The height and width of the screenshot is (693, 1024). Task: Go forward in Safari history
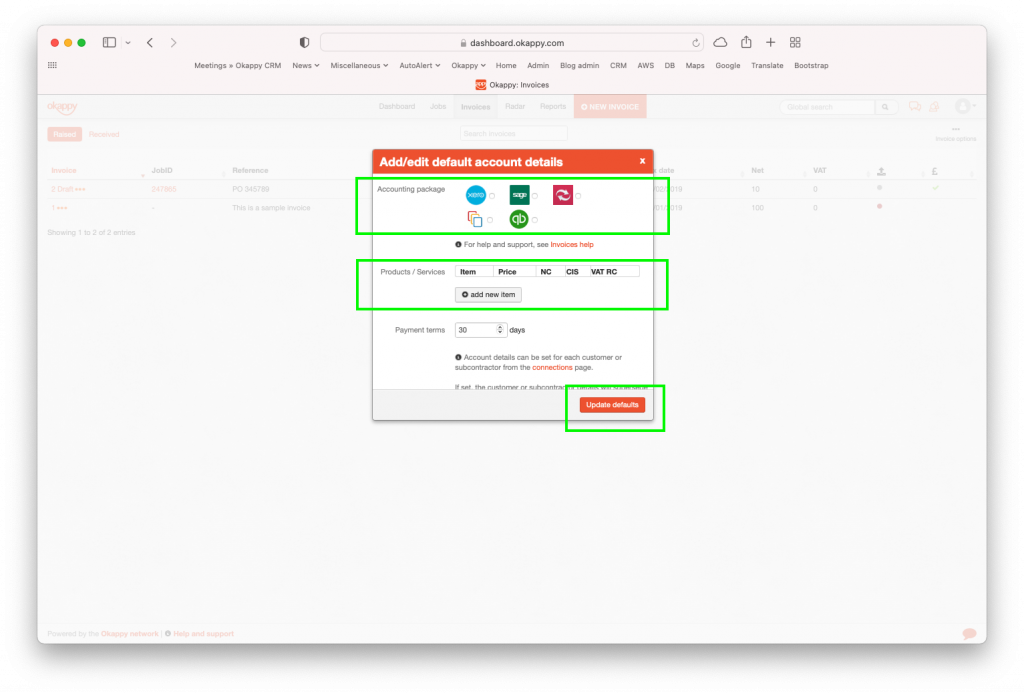point(173,42)
